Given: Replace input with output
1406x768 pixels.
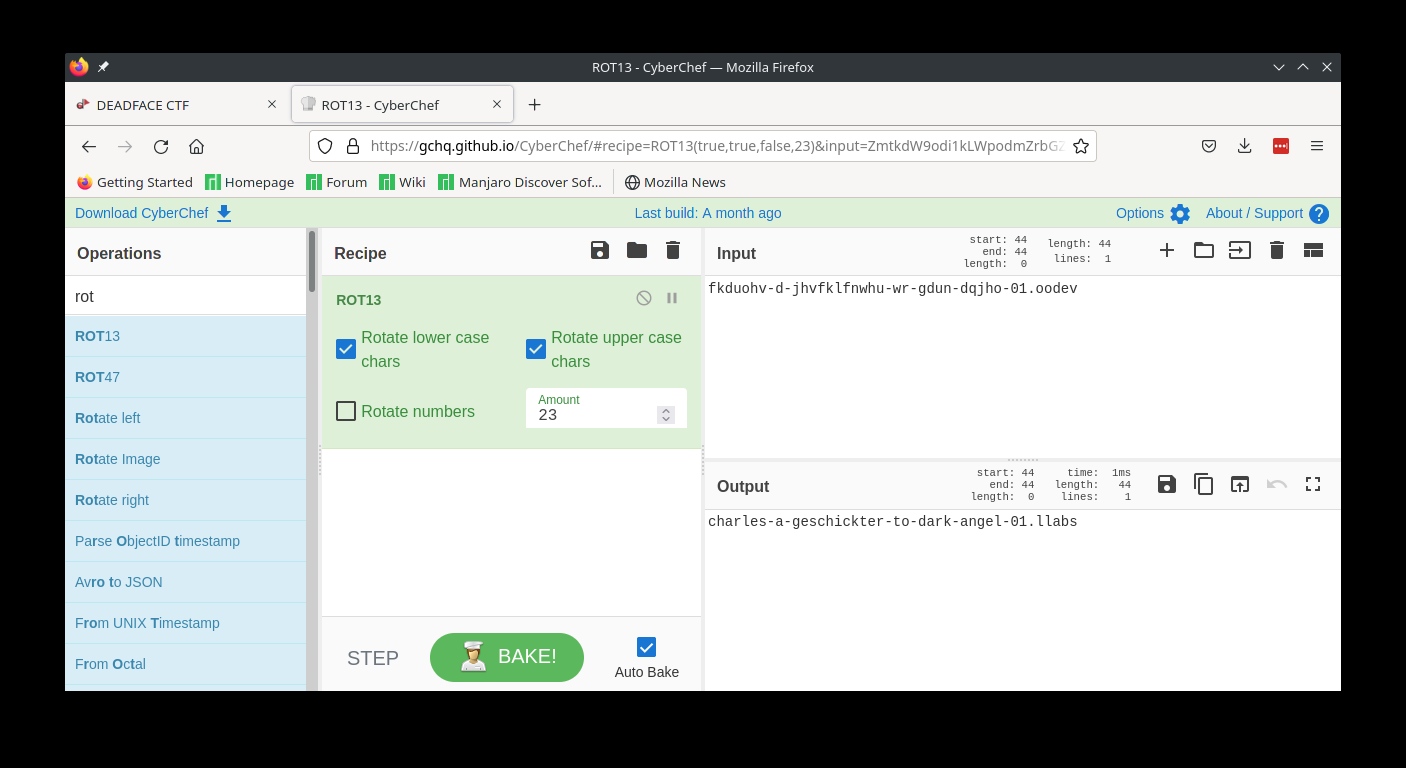Looking at the screenshot, I should 1240,484.
